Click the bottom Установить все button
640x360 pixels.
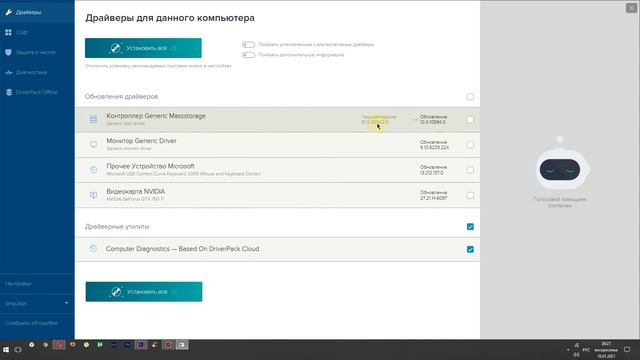click(x=144, y=292)
